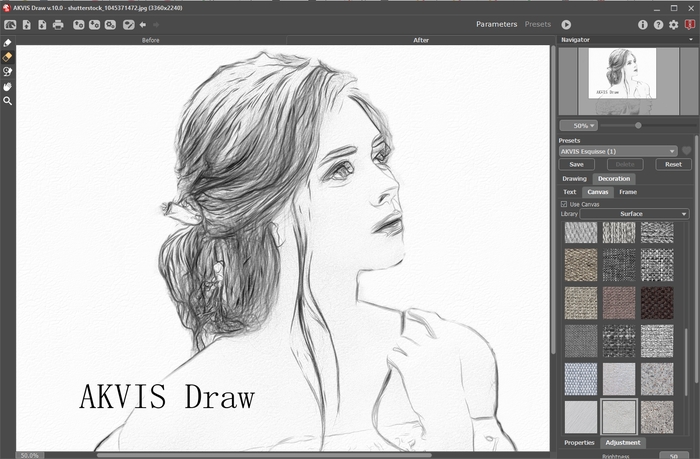Open the Frame sub-tab
This screenshot has height=459, width=700.
point(628,192)
